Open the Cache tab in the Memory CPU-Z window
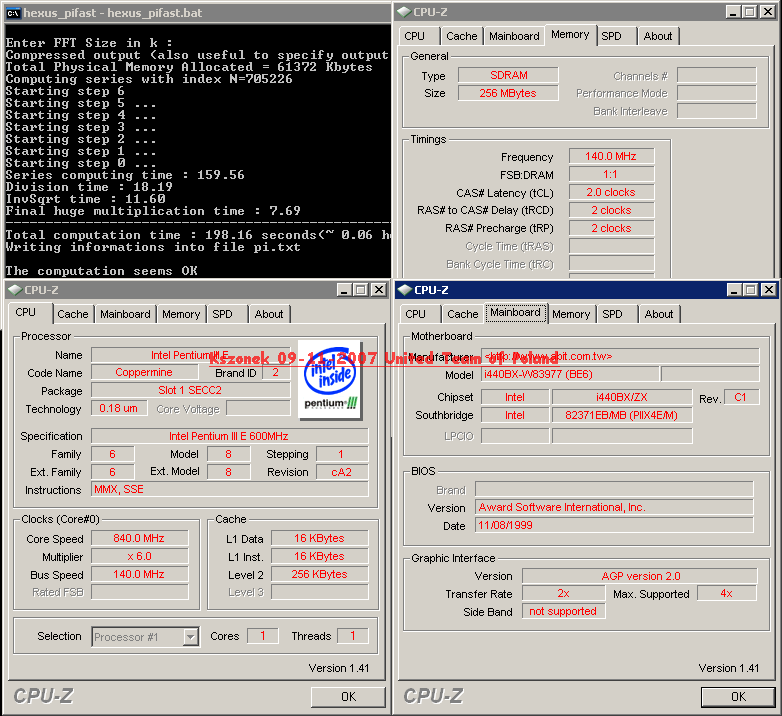The image size is (782, 716). click(461, 36)
